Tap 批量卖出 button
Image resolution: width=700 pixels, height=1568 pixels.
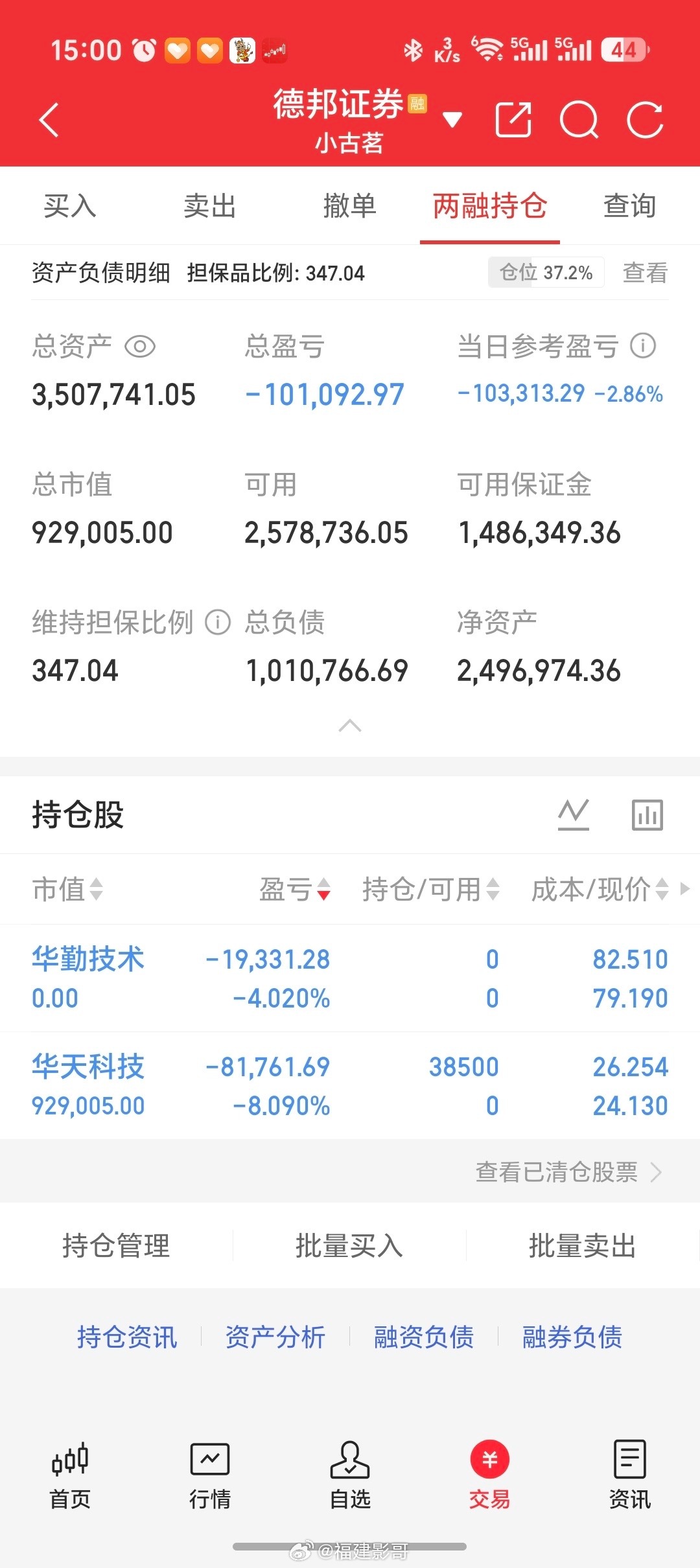point(582,1245)
